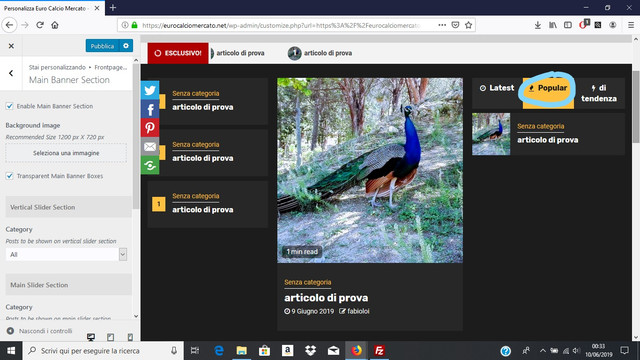Screen dimensions: 640x360
Task: Switch to the Latest tab
Action: click(x=497, y=88)
